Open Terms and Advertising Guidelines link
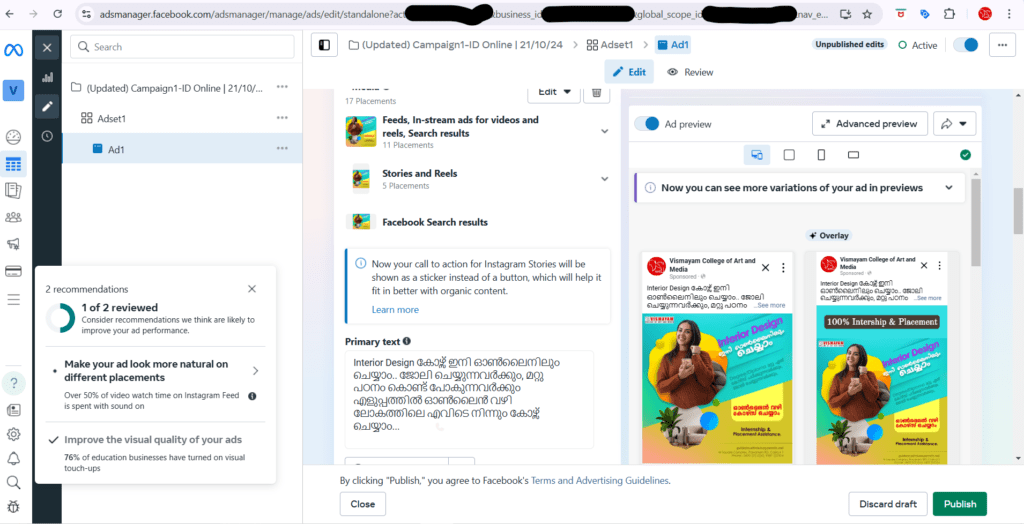 600,480
